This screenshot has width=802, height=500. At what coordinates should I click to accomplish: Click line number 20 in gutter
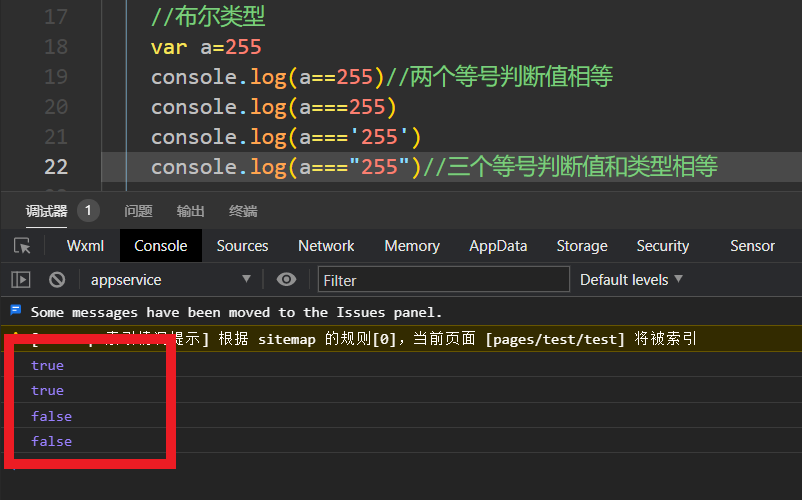tap(56, 107)
